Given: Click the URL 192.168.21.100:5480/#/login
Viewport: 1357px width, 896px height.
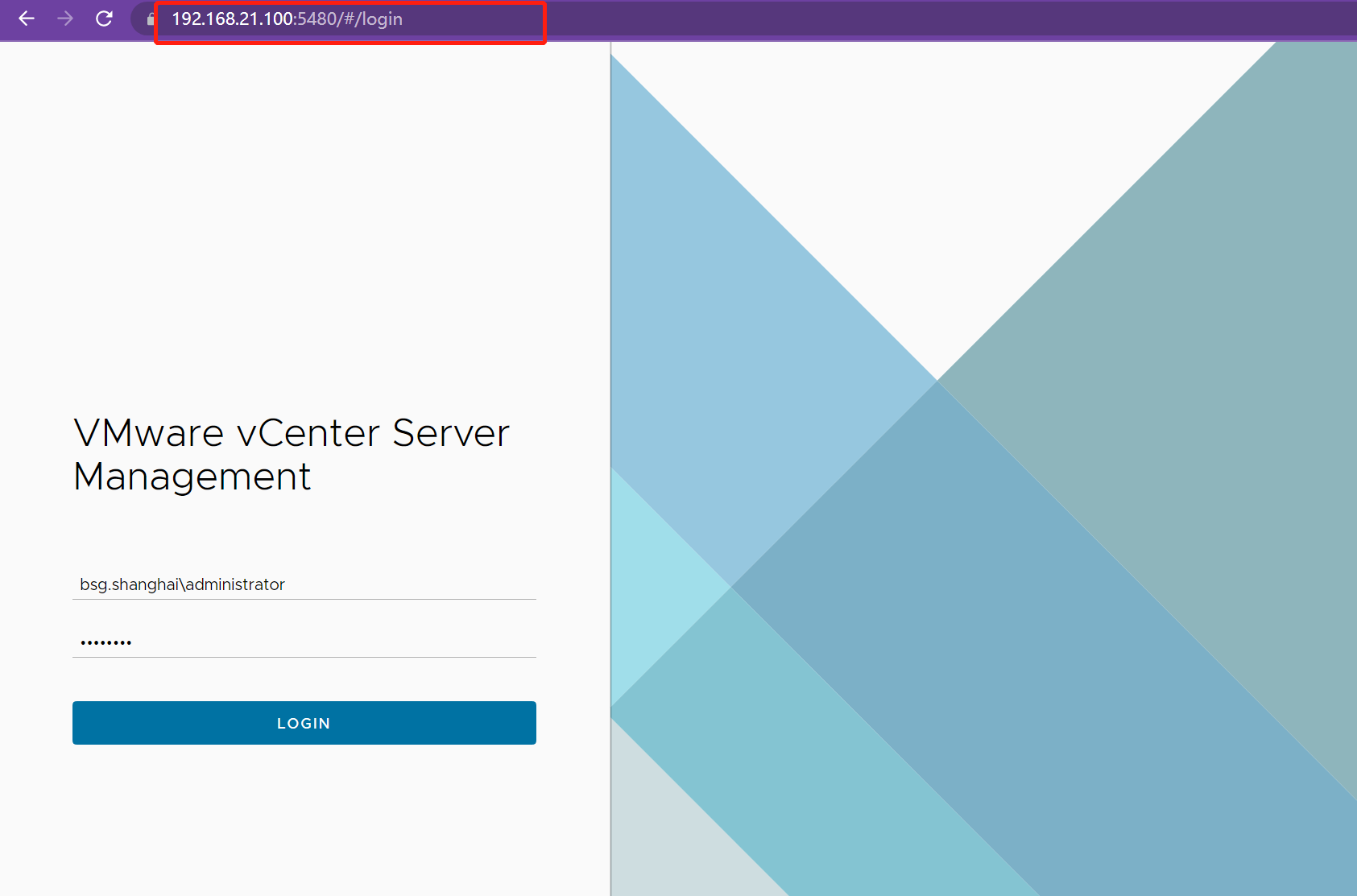Looking at the screenshot, I should tap(287, 19).
